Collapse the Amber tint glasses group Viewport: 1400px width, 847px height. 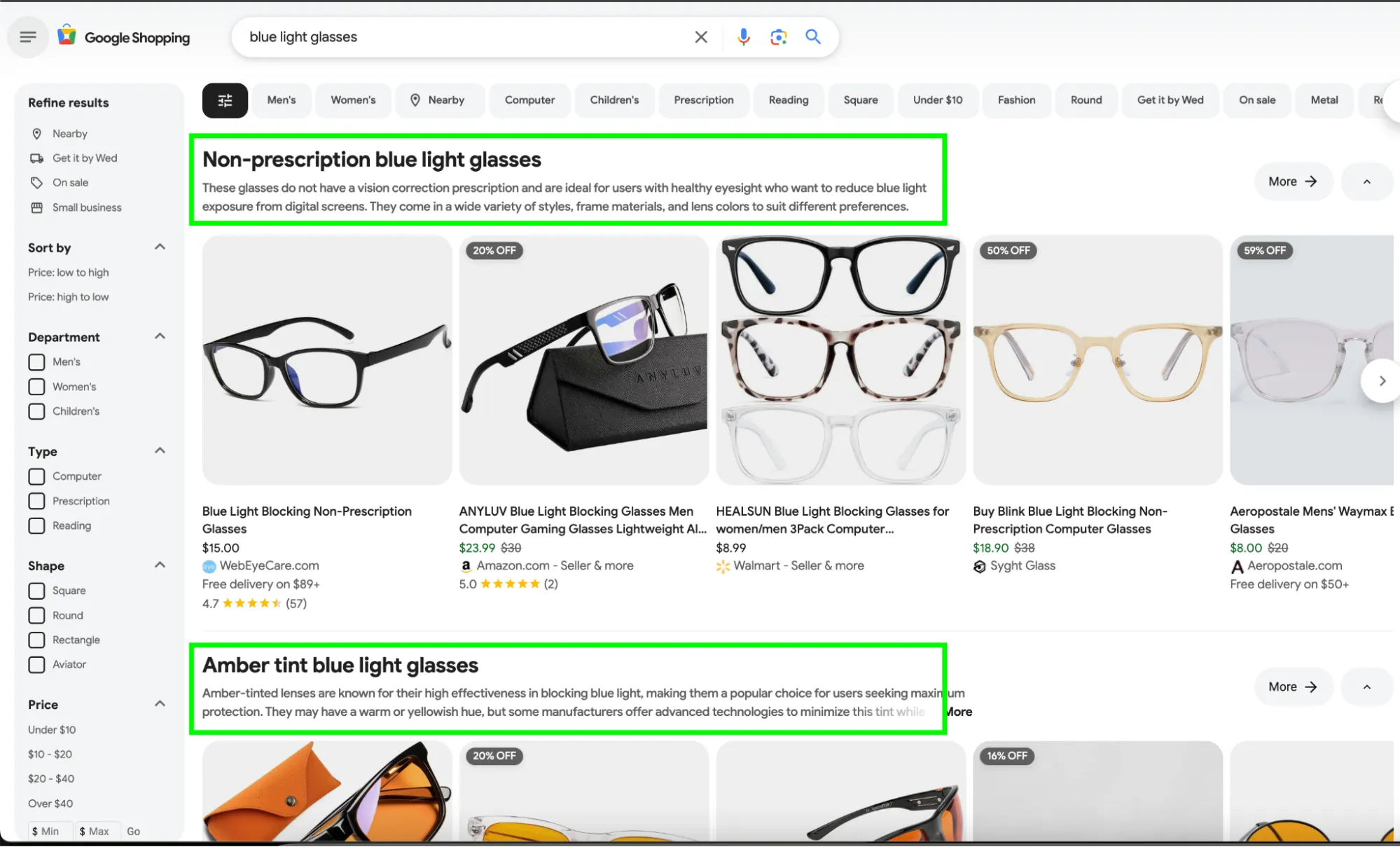(1366, 687)
